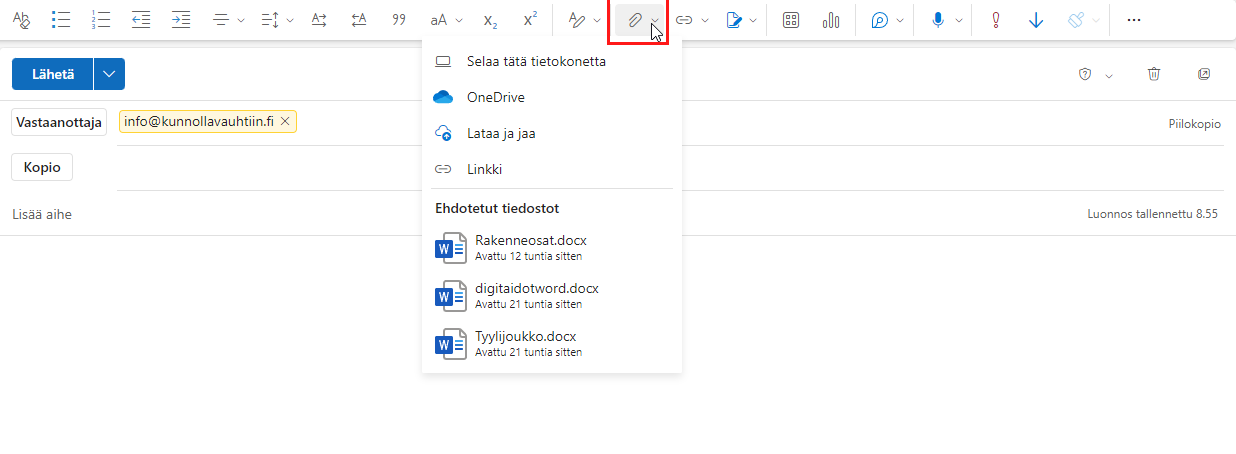
Task: Pop out message to new window
Action: tap(1204, 74)
